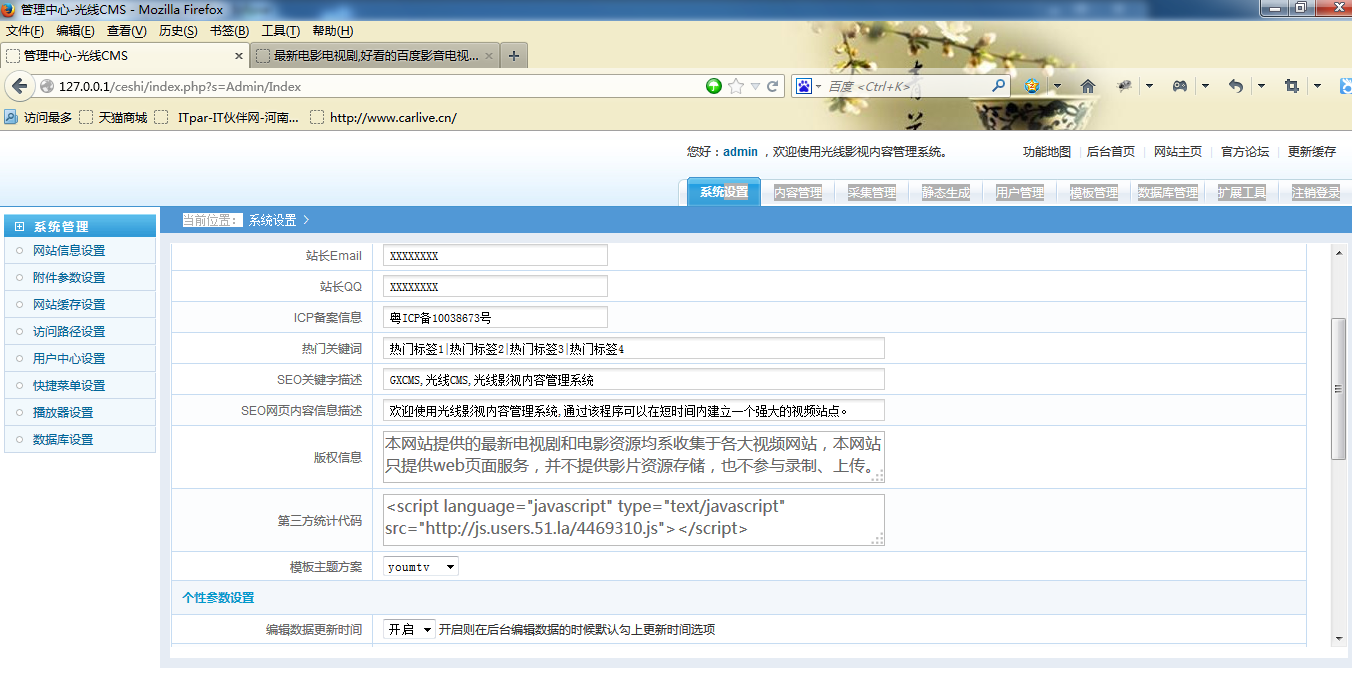
Task: Bookmark page with the star icon
Action: (x=736, y=86)
